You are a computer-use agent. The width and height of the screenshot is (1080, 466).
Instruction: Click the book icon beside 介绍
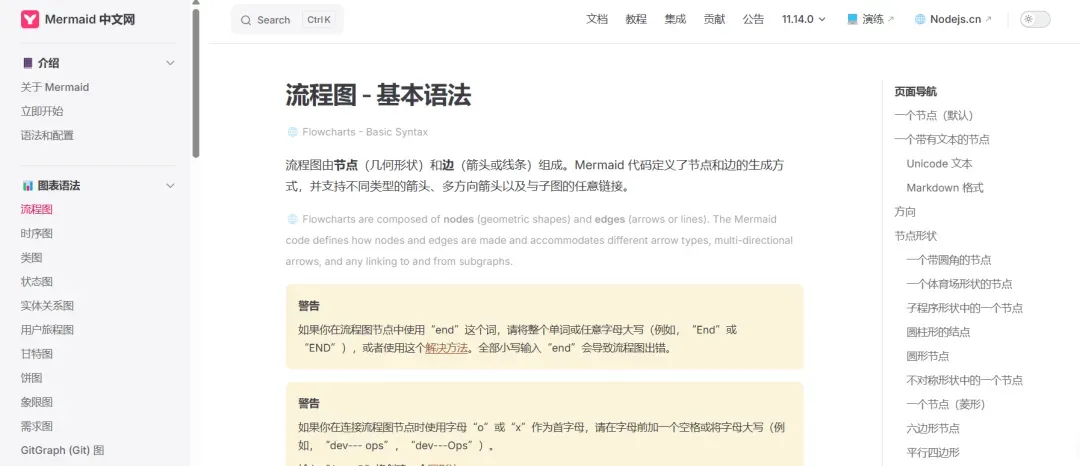28,63
